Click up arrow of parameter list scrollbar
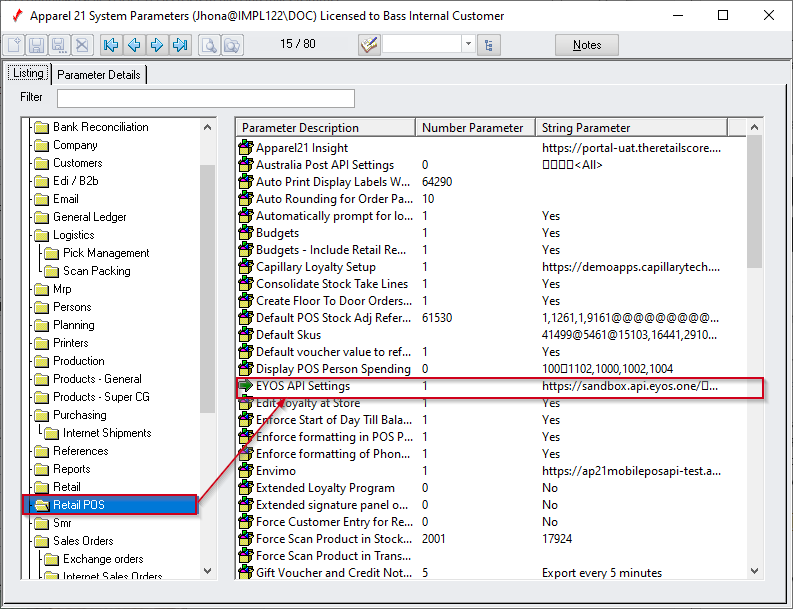The image size is (793, 609). pyautogui.click(x=755, y=127)
